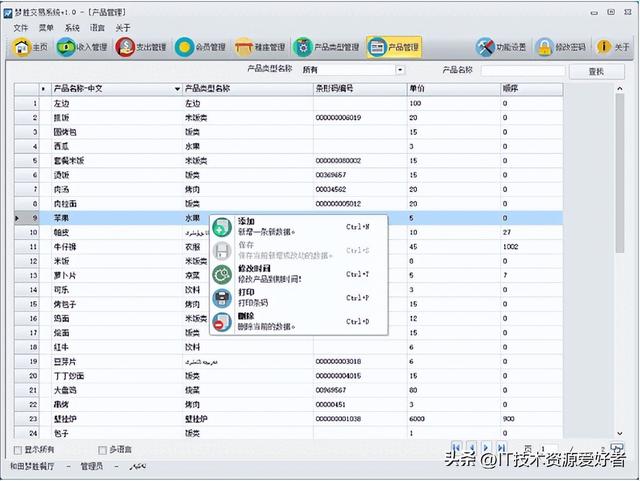
Task: Click 管理员 in the status bar
Action: point(91,466)
